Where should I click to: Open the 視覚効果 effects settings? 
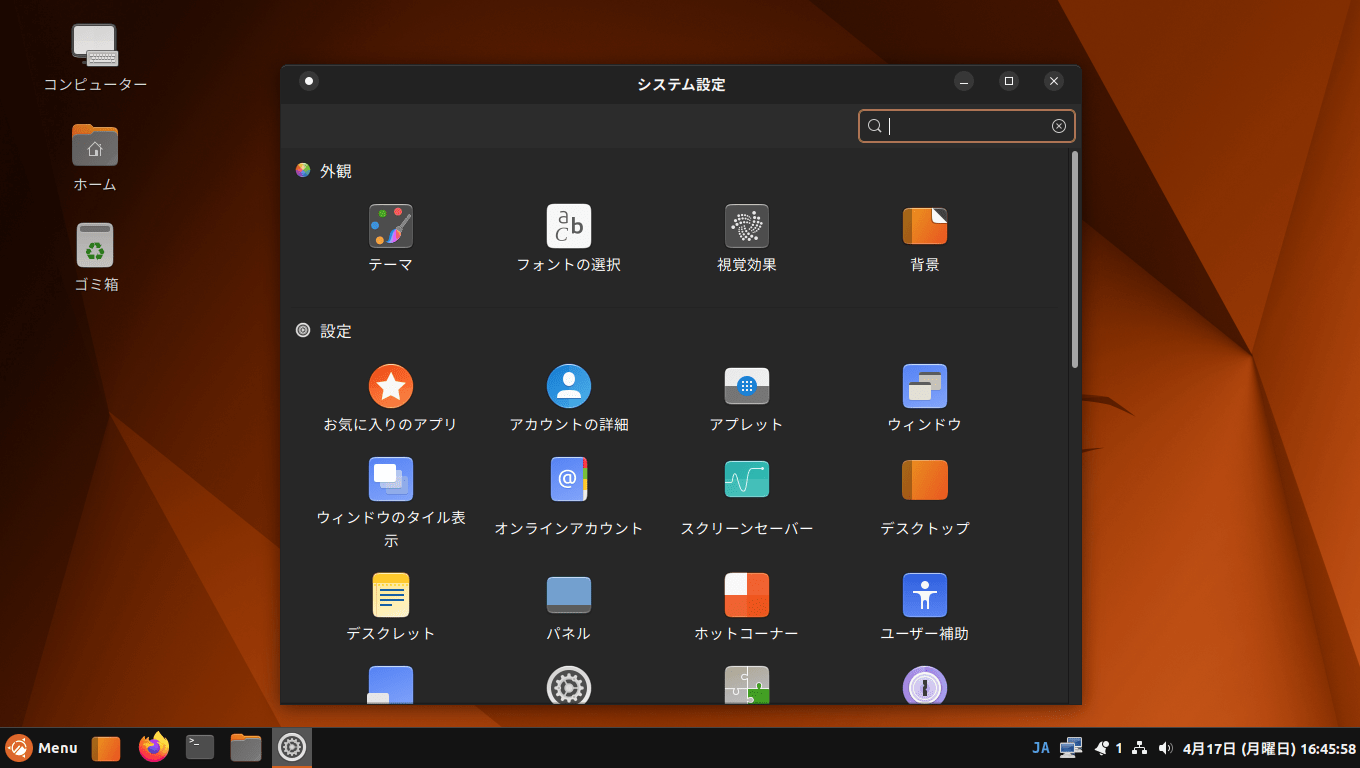coord(746,227)
